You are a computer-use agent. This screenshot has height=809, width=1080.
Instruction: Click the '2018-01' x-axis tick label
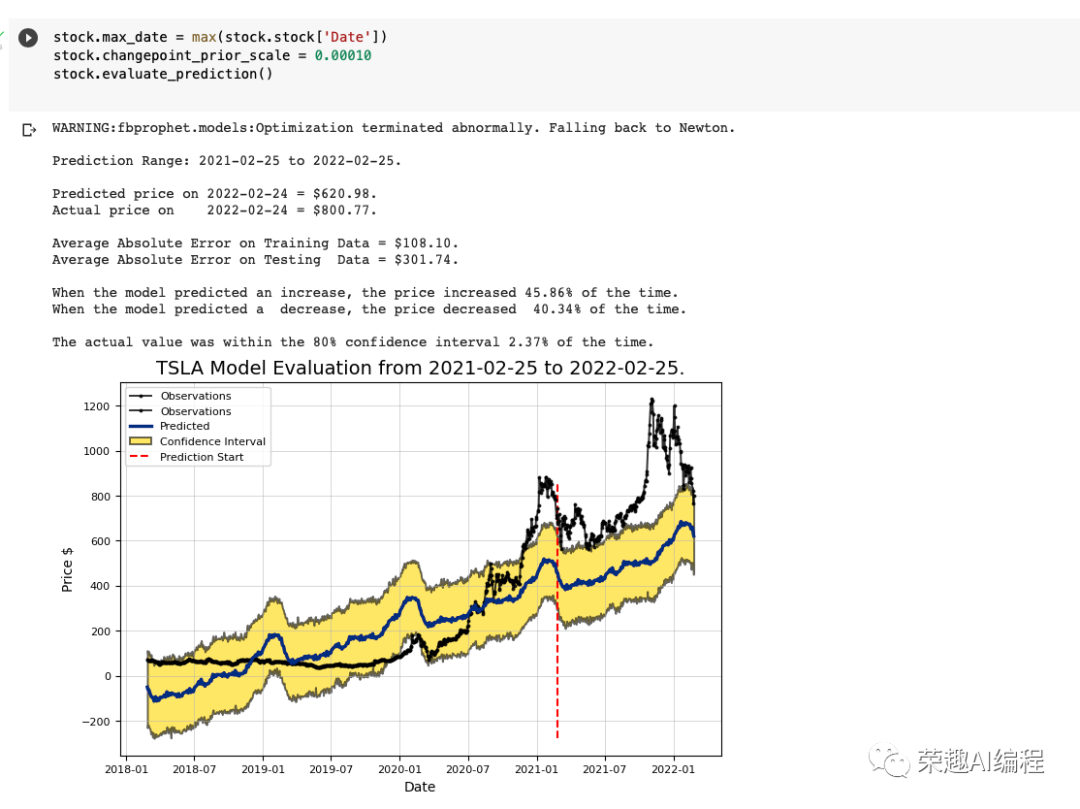(x=126, y=769)
